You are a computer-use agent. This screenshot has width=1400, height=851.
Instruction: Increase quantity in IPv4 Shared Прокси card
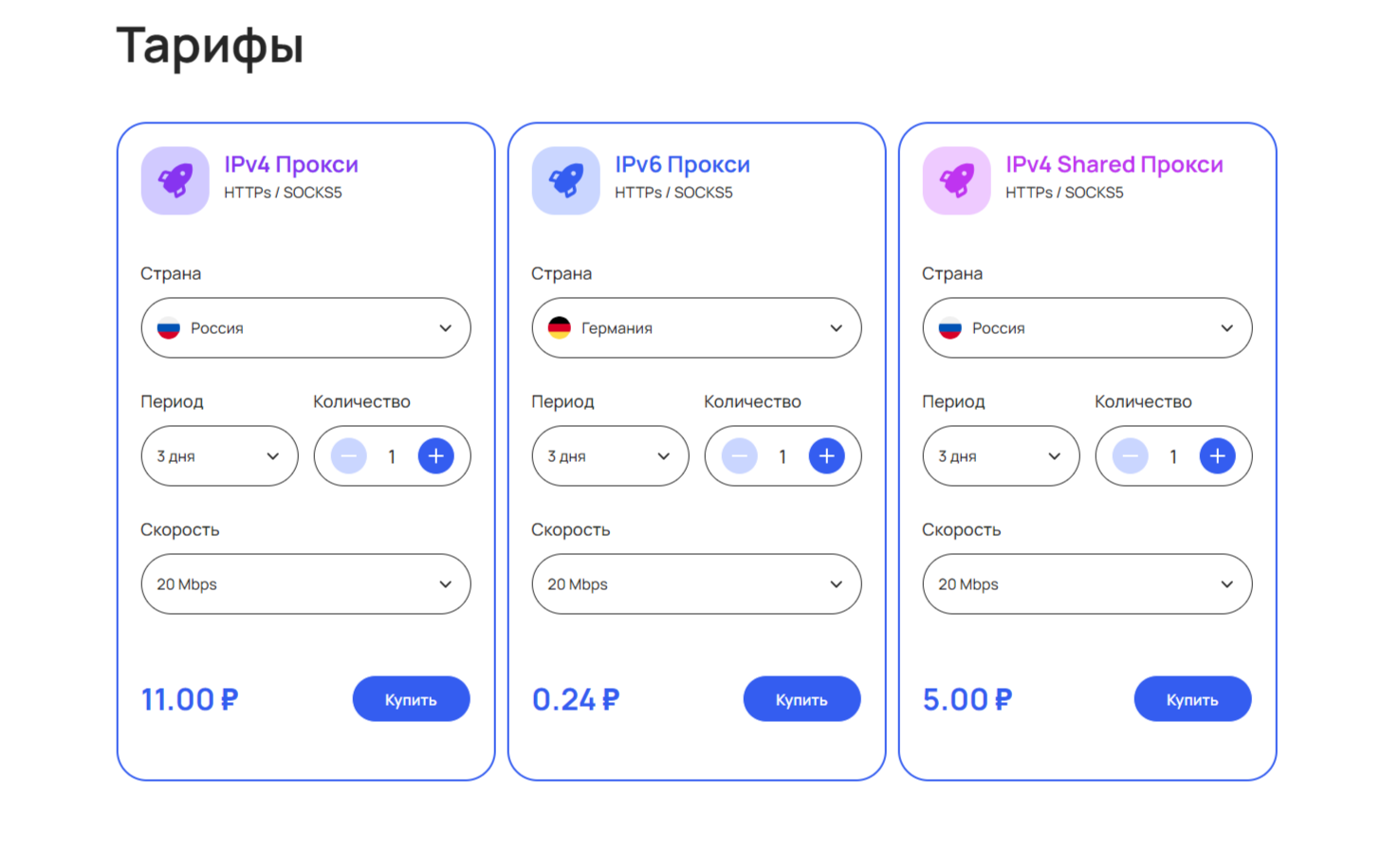click(x=1217, y=456)
